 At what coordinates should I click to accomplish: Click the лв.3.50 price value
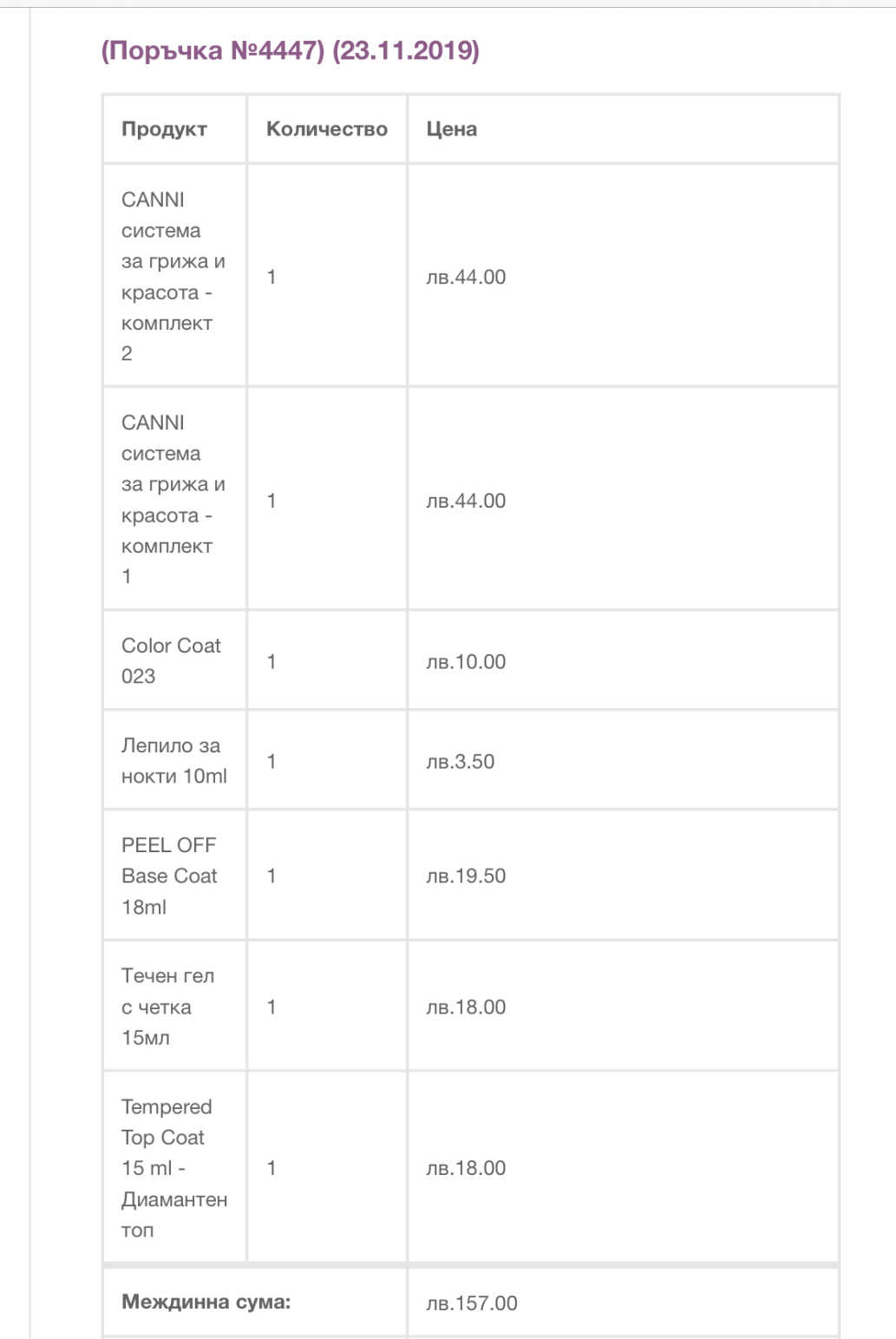pyautogui.click(x=460, y=762)
